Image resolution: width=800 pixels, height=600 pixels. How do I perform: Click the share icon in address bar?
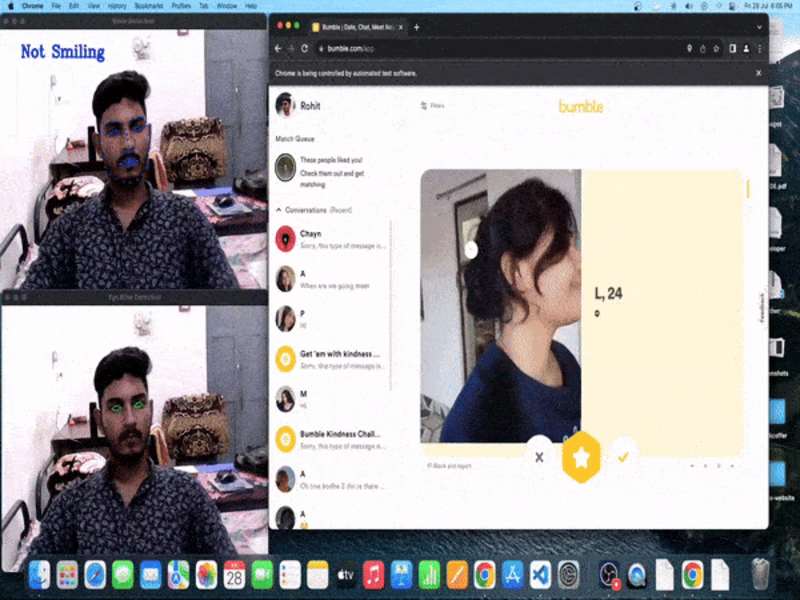pyautogui.click(x=703, y=48)
